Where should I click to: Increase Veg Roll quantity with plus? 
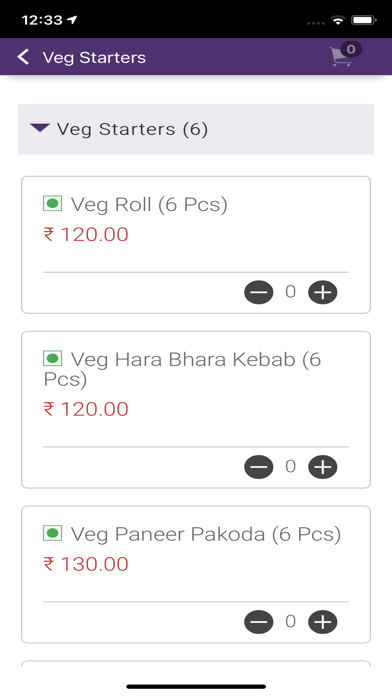coord(323,292)
